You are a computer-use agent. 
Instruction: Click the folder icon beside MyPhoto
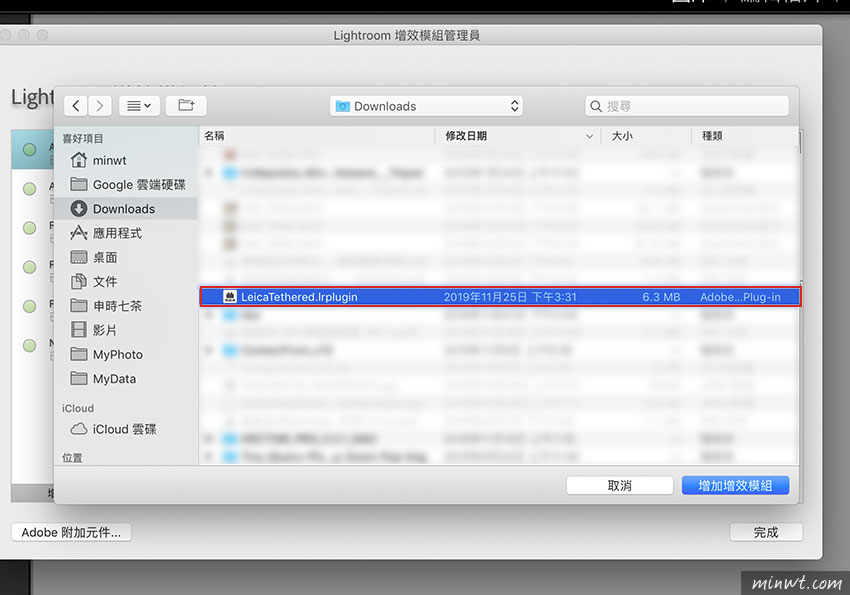[x=79, y=354]
